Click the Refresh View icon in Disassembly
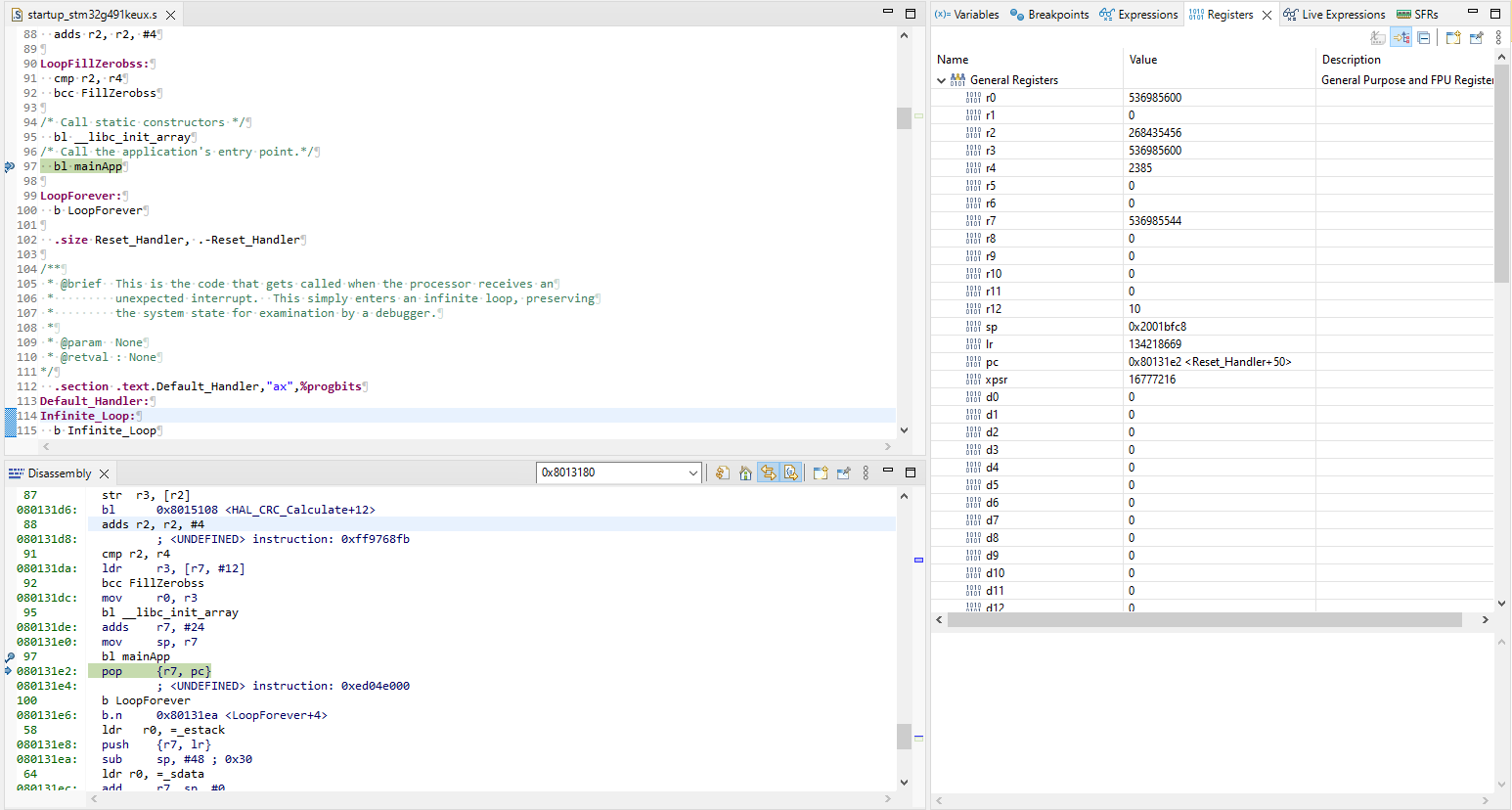The height and width of the screenshot is (810, 1512). point(722,472)
